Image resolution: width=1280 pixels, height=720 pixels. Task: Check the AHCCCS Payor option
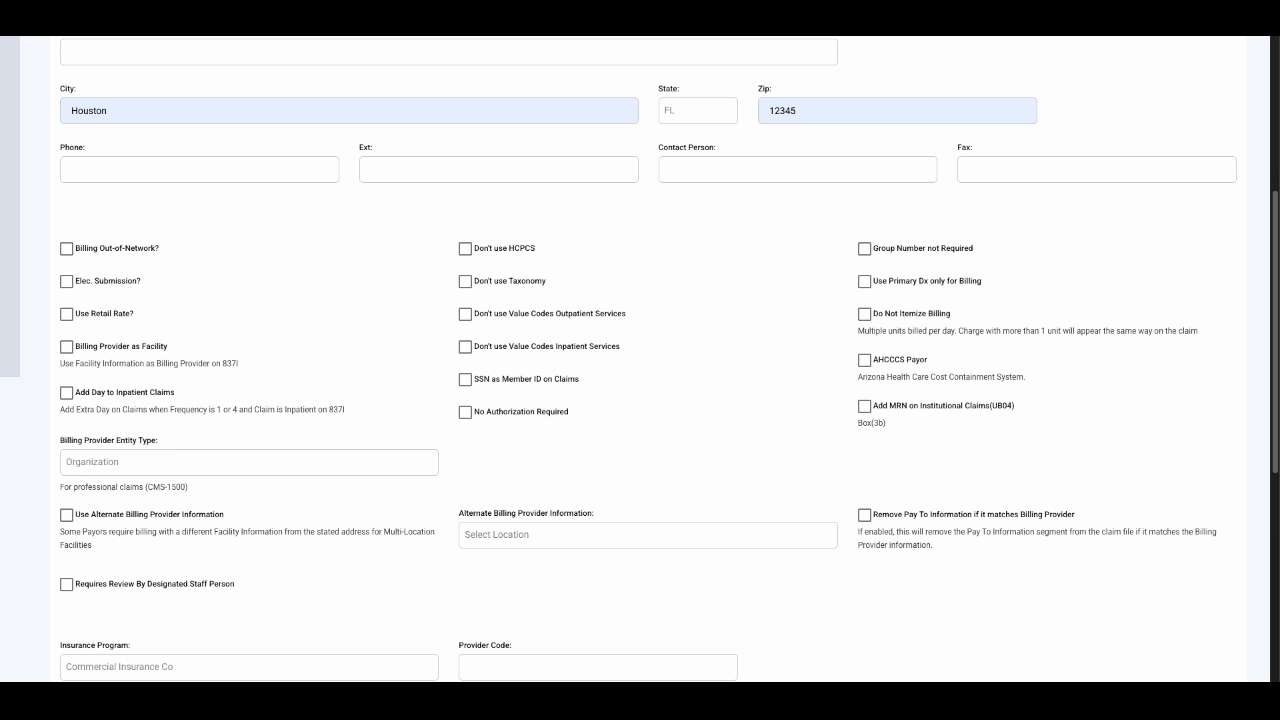[x=864, y=359]
